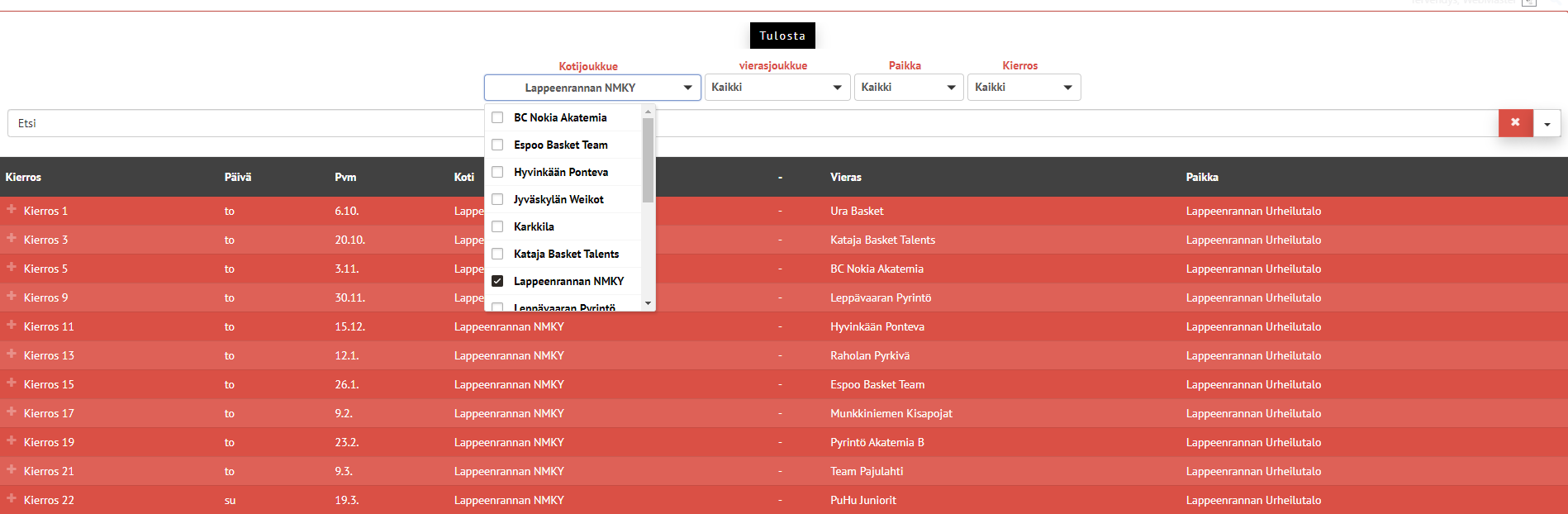This screenshot has width=1568, height=514.
Task: Close the Kotijoukkue dropdown showing Lappeenrannan NMKY
Action: 592,88
